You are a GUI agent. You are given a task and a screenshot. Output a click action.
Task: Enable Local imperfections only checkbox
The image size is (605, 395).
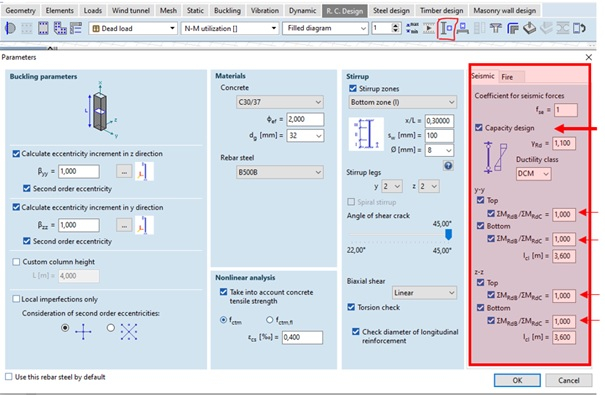[16, 299]
